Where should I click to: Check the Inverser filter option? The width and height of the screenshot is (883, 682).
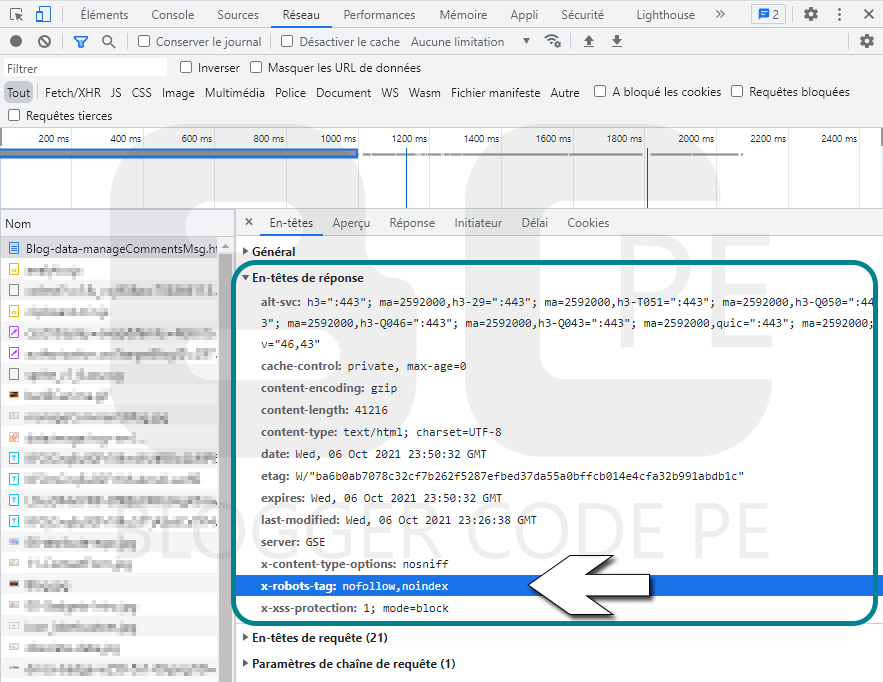tap(186, 68)
